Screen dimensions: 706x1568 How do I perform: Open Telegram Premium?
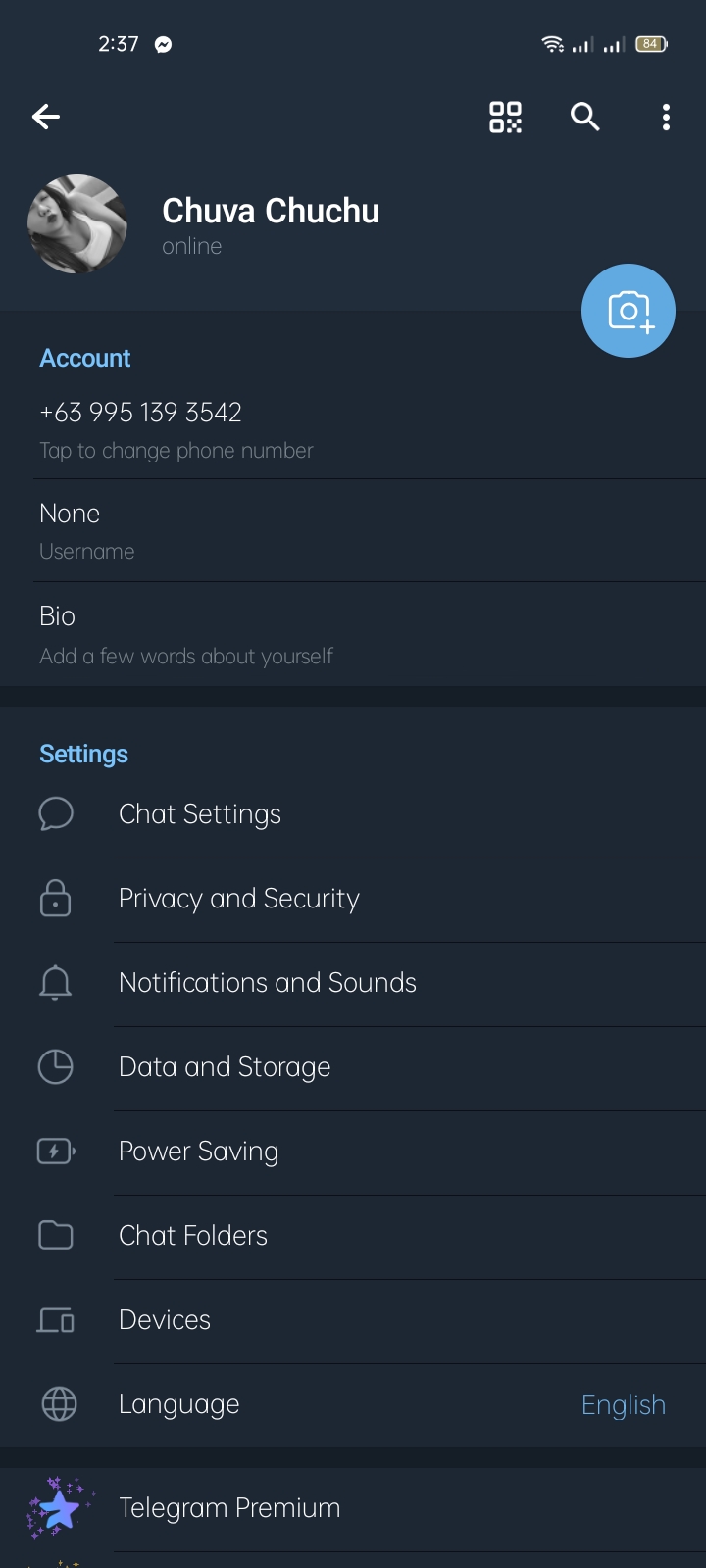pos(229,1508)
